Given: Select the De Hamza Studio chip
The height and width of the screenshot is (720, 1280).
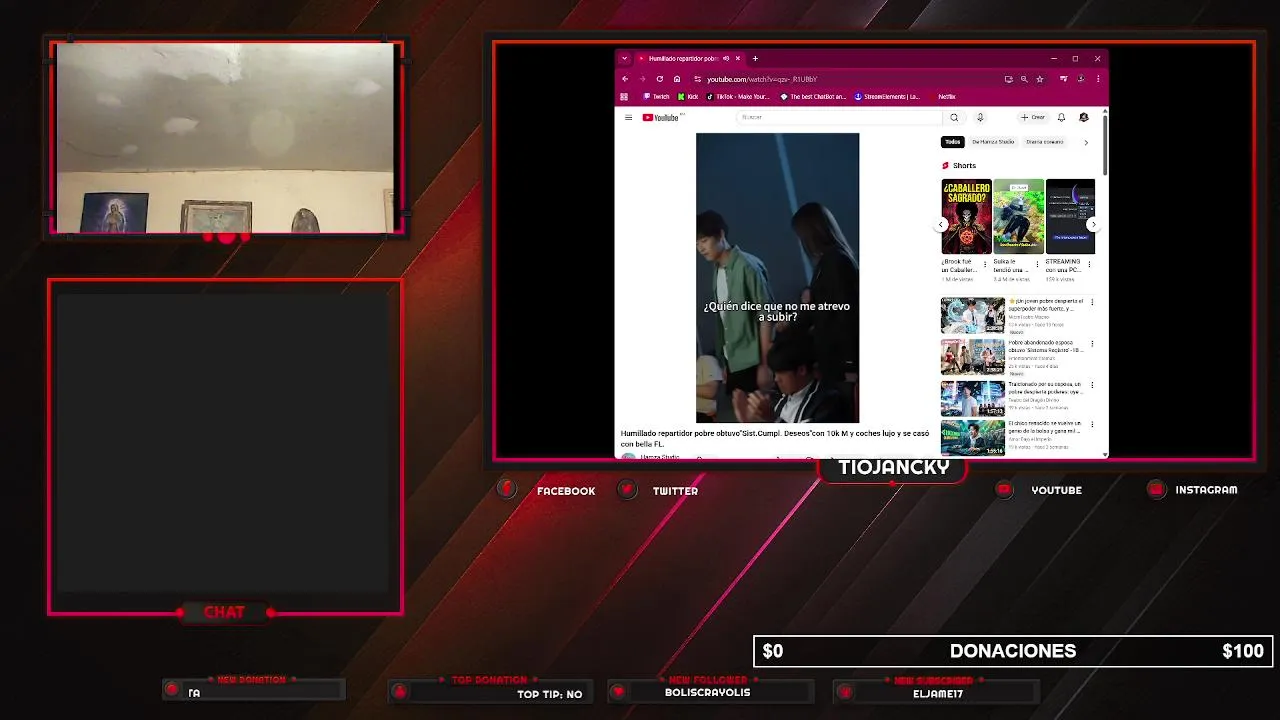Looking at the screenshot, I should (993, 142).
